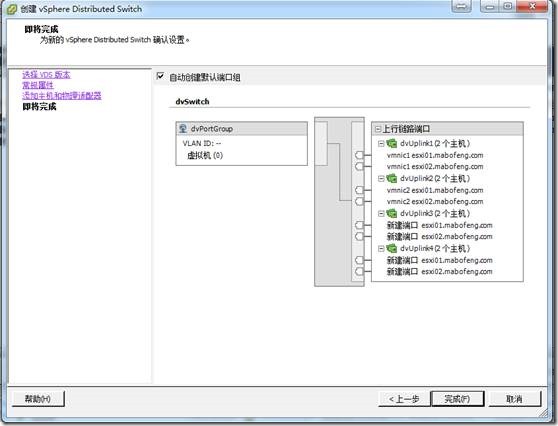558x426 pixels.
Task: Select vmnic2 esxi02.mabofeng.com entry
Action: pos(435,201)
